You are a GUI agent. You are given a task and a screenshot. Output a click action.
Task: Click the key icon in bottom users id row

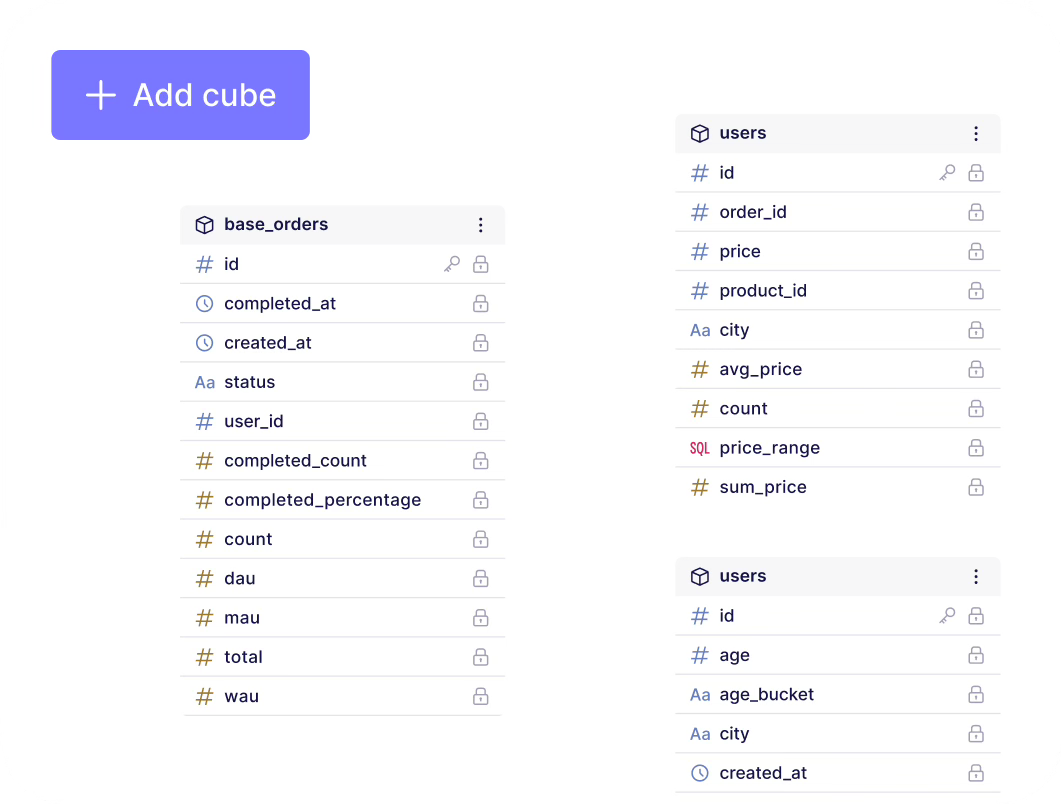tap(947, 616)
